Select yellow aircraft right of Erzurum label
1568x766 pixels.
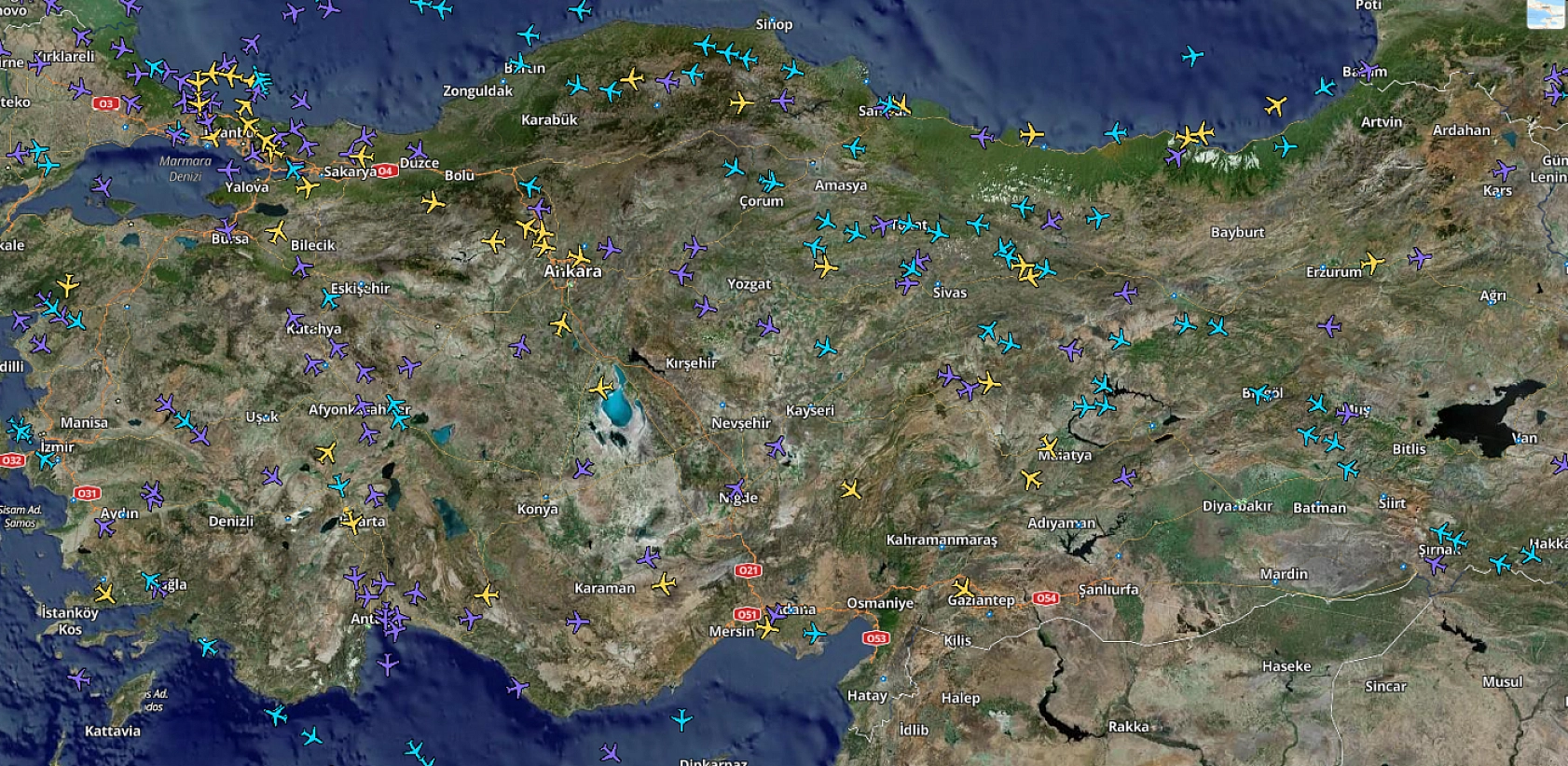(x=1372, y=262)
